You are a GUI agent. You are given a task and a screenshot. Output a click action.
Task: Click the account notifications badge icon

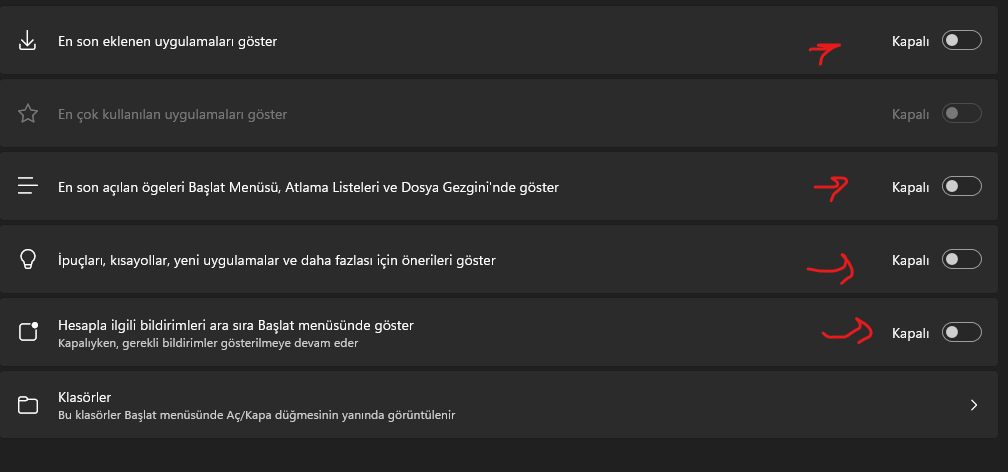(28, 332)
